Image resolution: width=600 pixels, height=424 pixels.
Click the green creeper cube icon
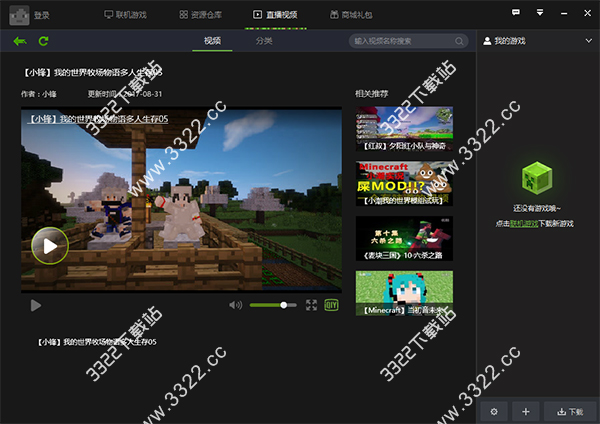click(x=537, y=178)
